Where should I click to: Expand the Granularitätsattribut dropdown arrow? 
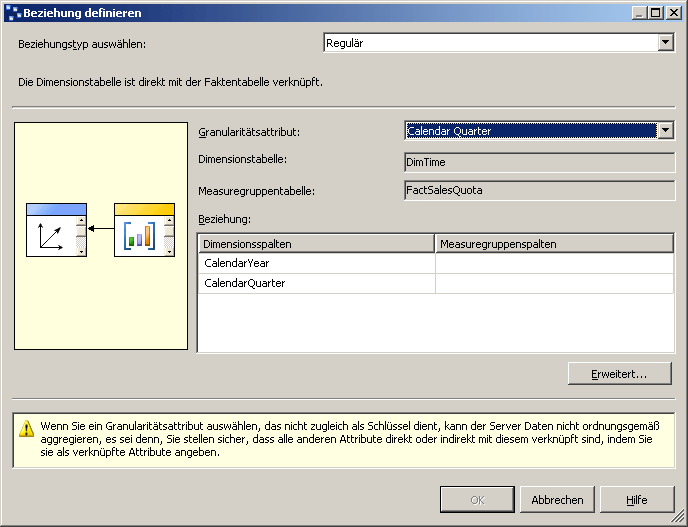[x=666, y=131]
